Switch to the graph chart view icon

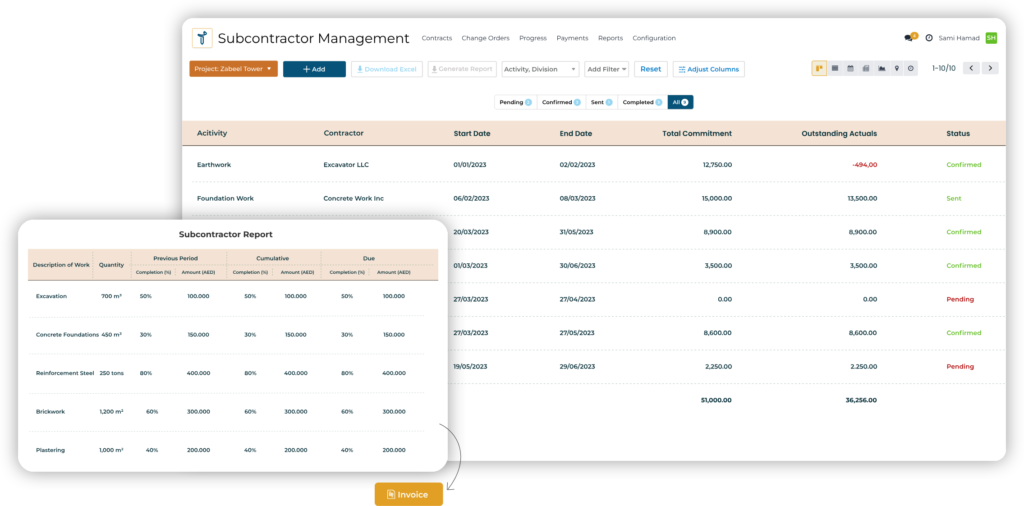(x=881, y=69)
